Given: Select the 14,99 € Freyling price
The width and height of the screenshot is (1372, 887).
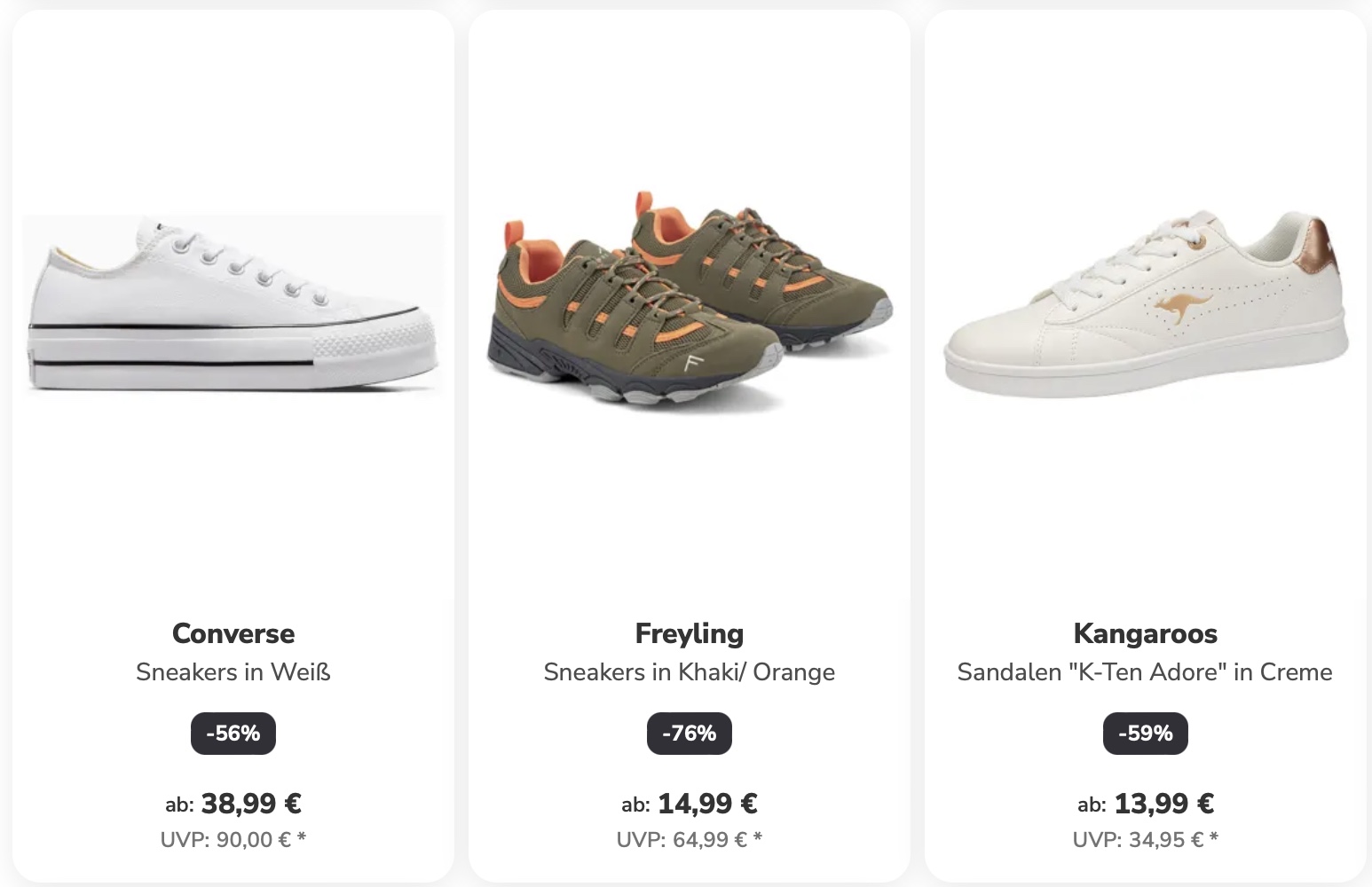Looking at the screenshot, I should [x=707, y=804].
